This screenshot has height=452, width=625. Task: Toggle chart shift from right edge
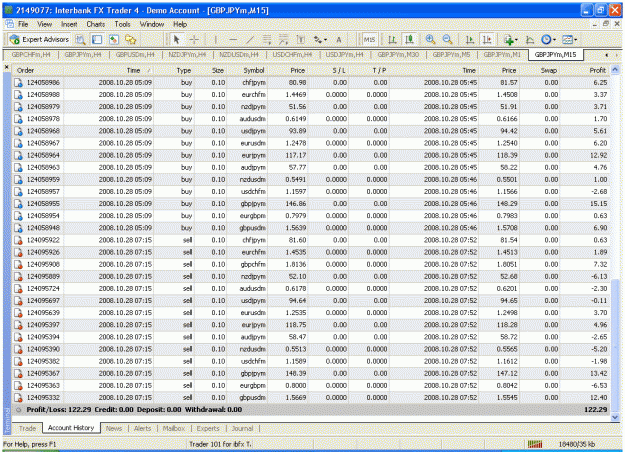pos(487,39)
